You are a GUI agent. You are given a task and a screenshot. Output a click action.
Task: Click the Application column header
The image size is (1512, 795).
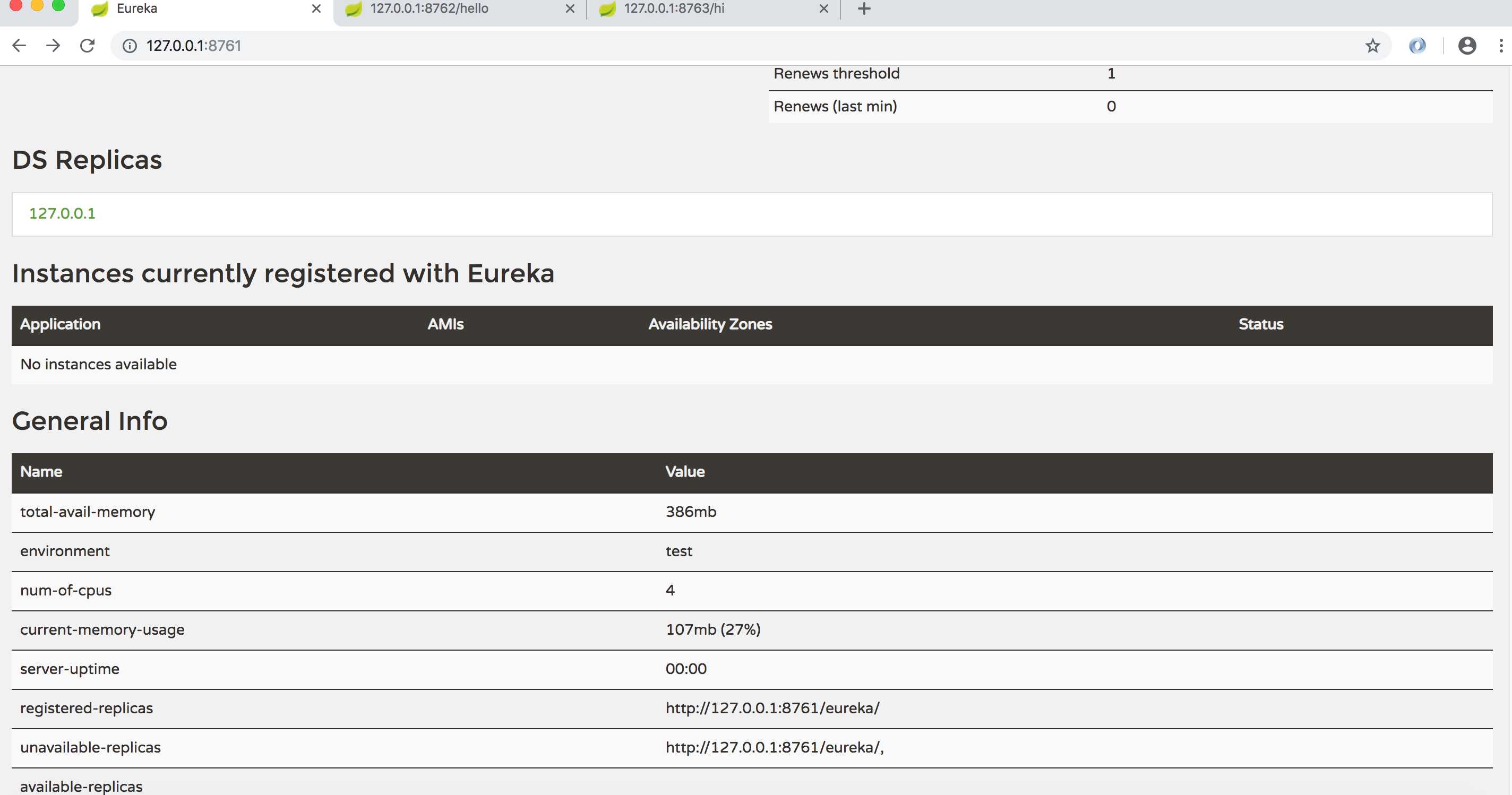61,324
